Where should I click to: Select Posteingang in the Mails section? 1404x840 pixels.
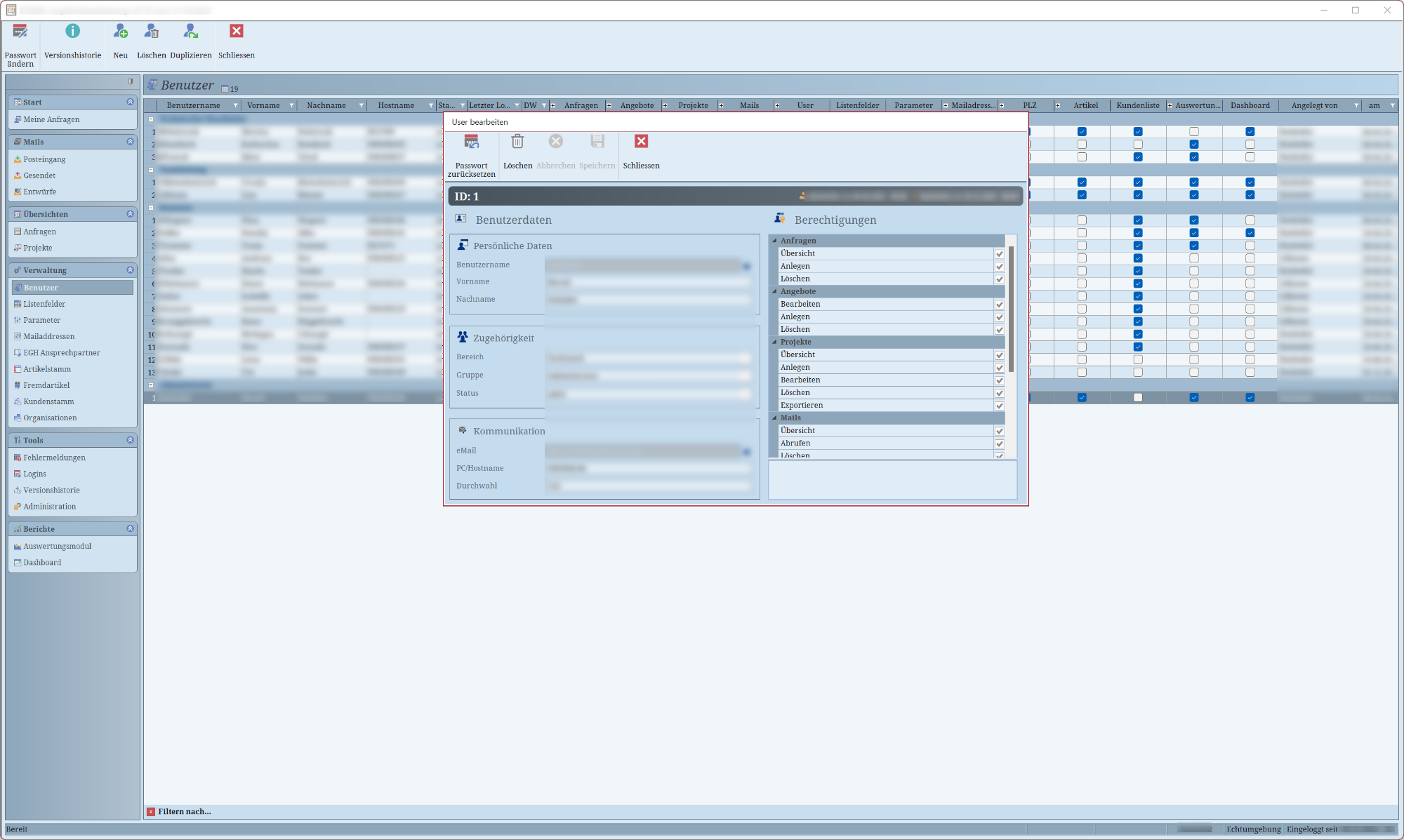point(44,159)
